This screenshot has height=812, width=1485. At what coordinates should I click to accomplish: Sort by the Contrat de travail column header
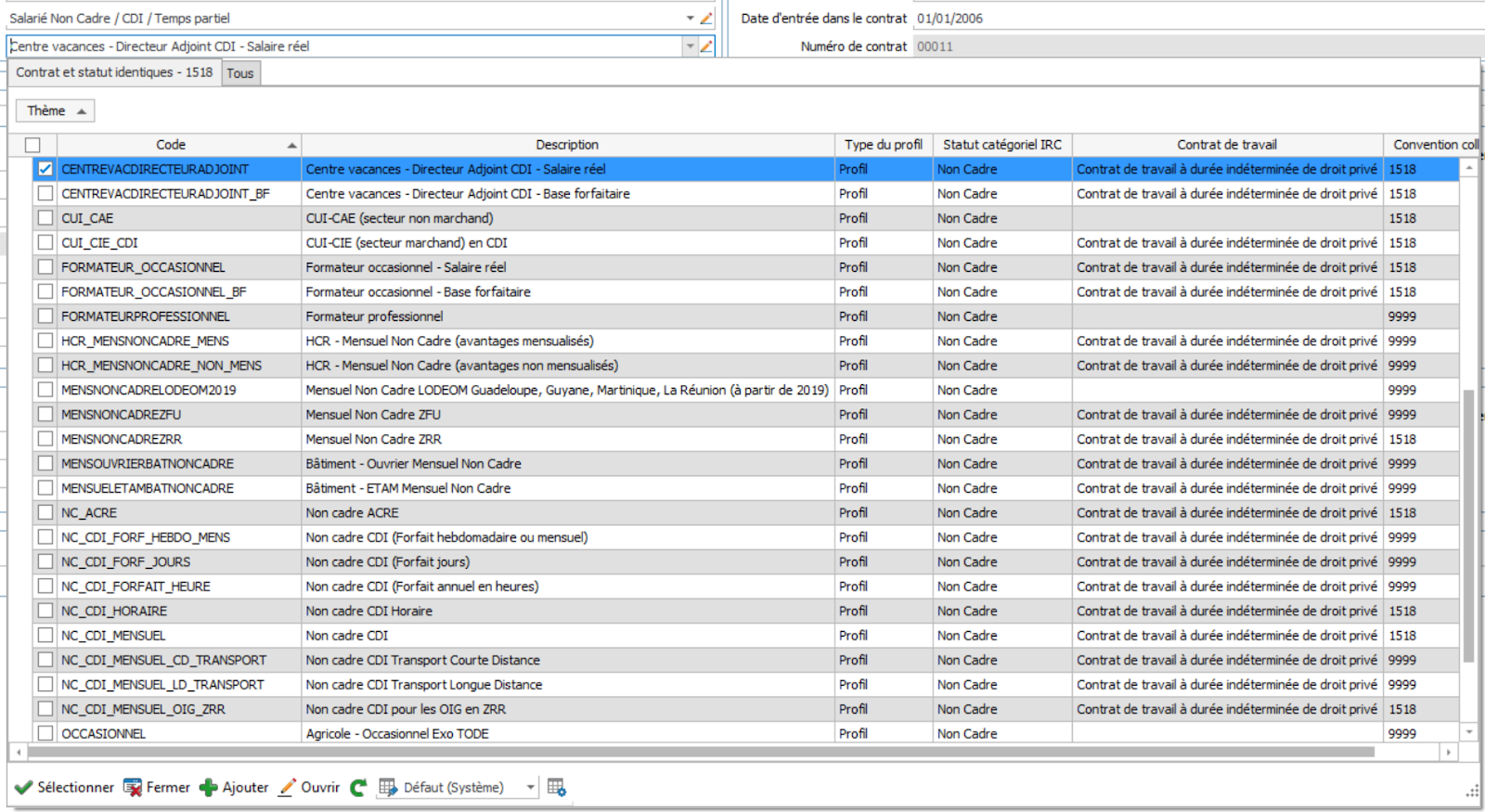pos(1227,145)
